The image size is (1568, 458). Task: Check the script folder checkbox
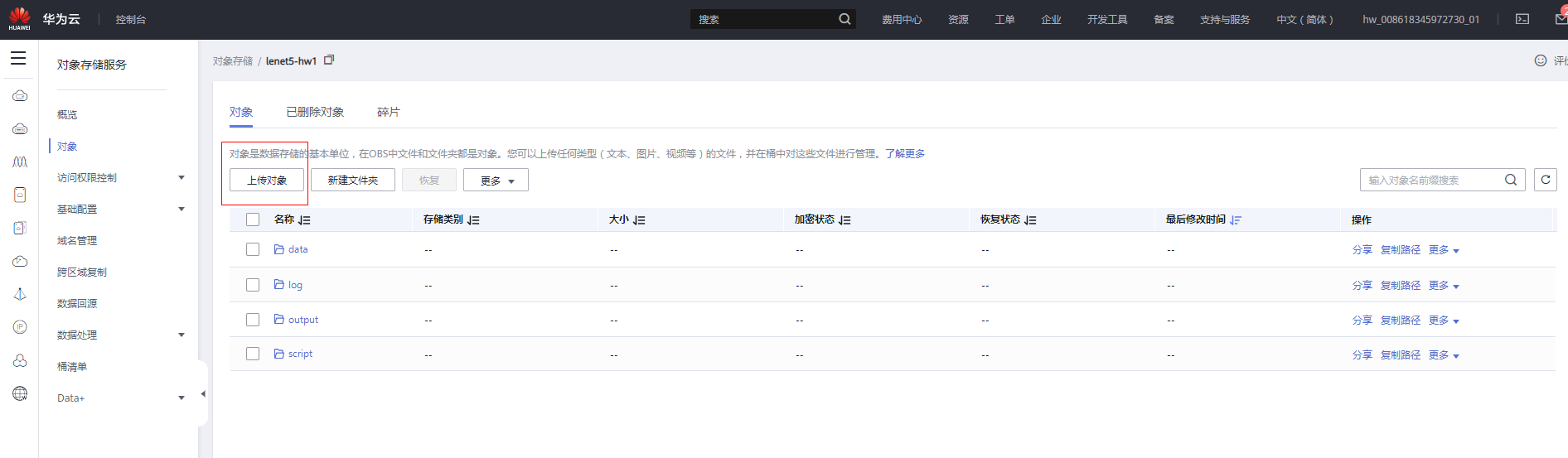253,354
